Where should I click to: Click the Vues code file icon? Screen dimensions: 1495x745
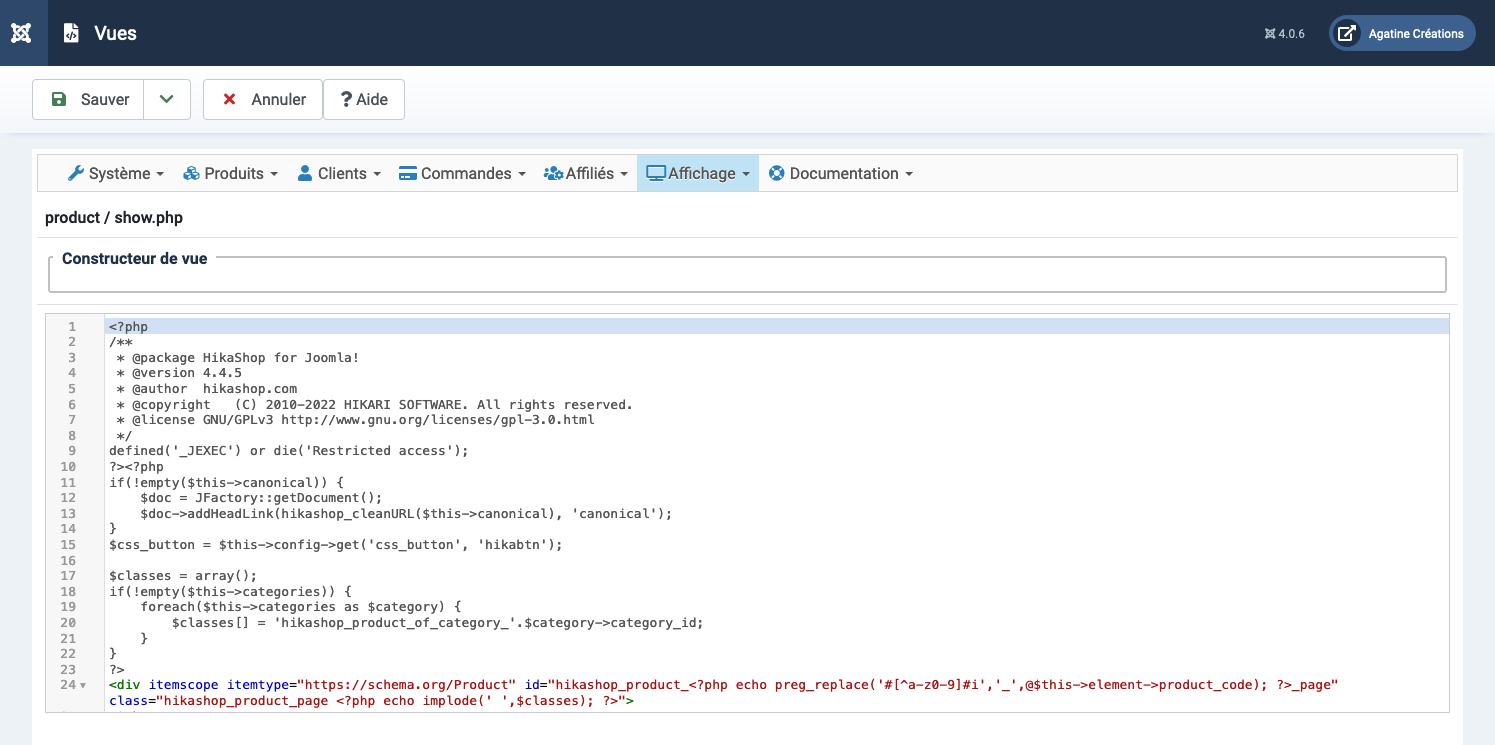(x=71, y=33)
